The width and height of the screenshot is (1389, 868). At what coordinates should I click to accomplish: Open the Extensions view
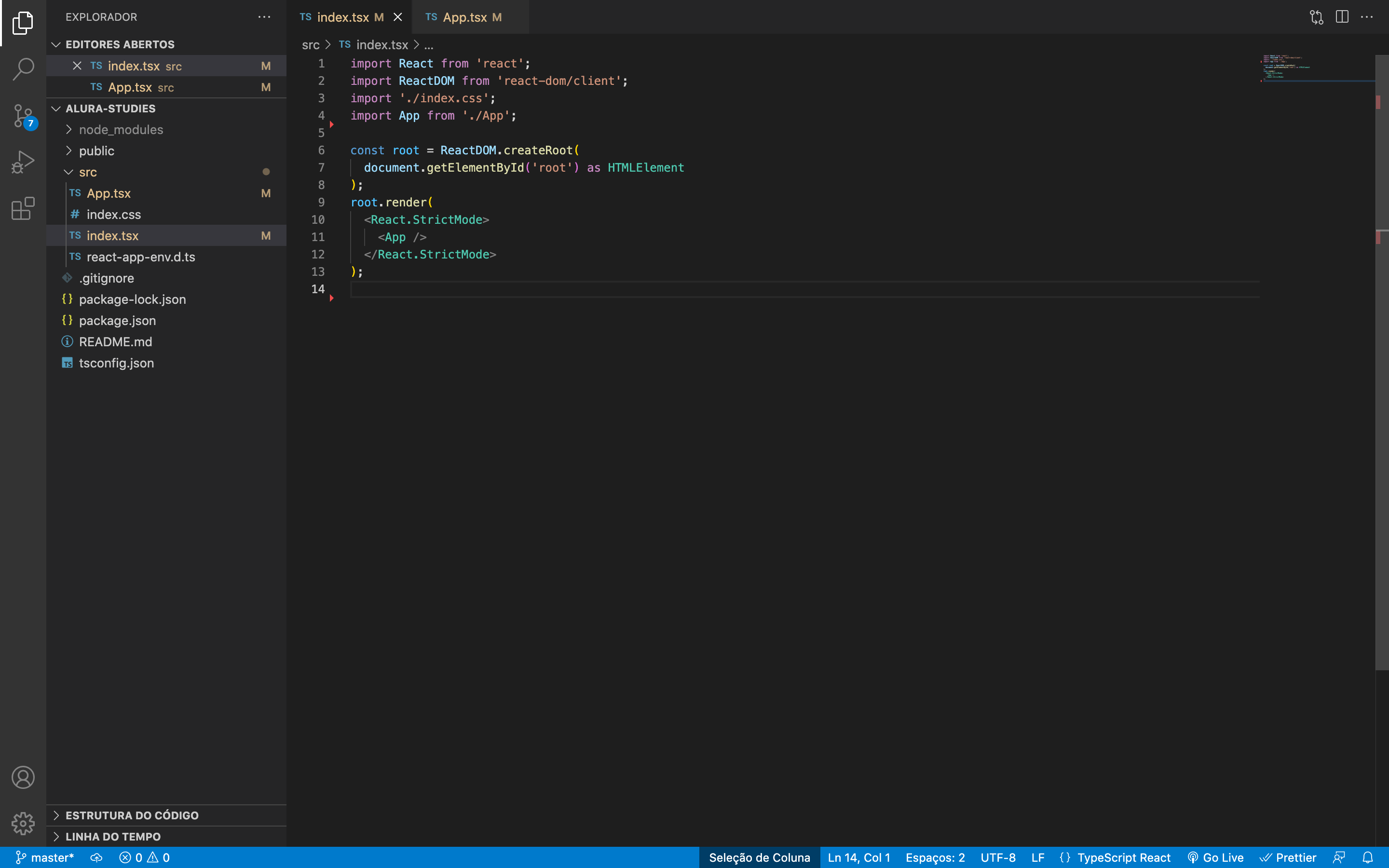tap(23, 208)
